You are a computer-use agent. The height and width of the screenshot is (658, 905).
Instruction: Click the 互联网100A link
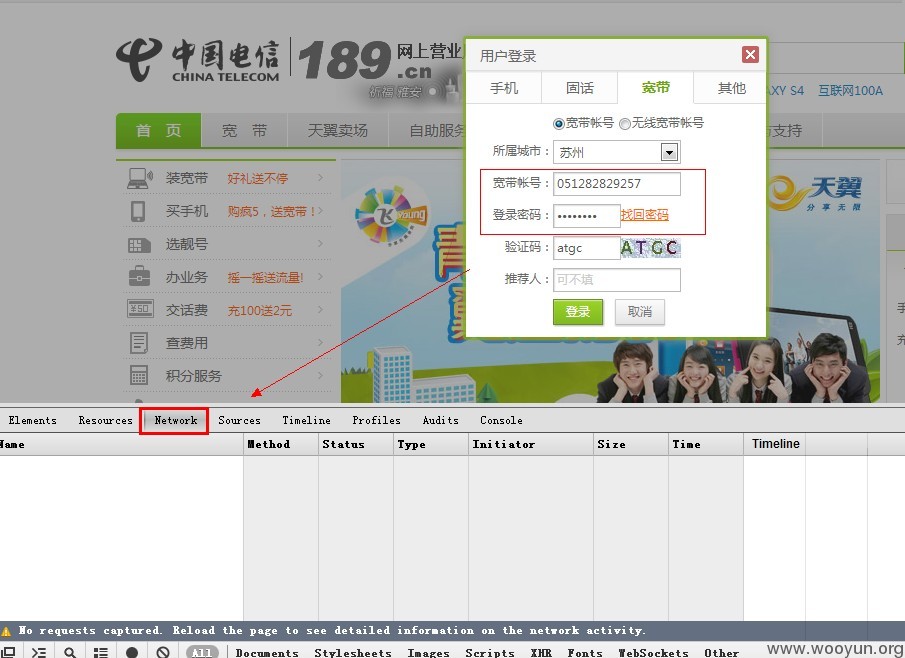click(x=850, y=91)
